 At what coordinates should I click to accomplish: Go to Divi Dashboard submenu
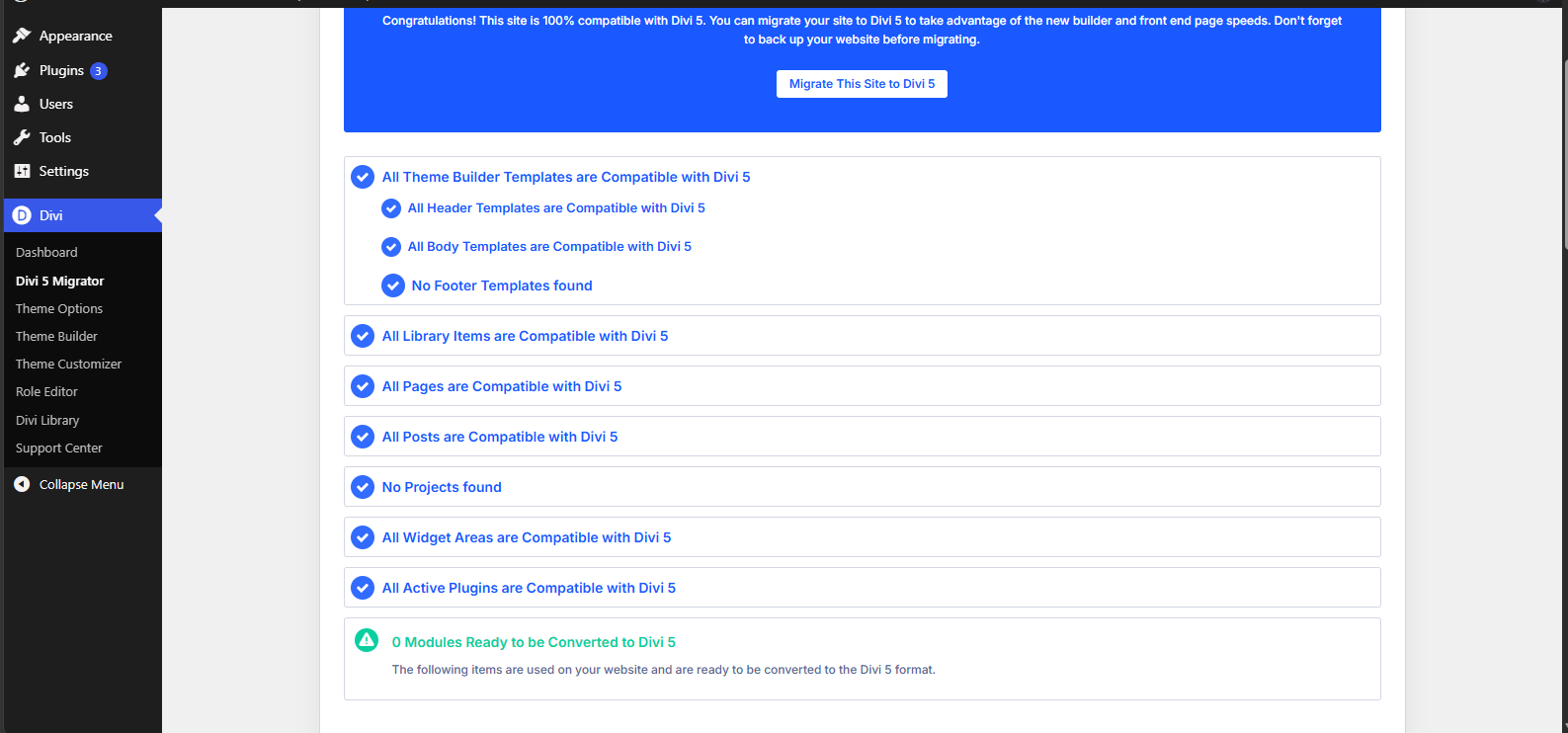tap(46, 253)
